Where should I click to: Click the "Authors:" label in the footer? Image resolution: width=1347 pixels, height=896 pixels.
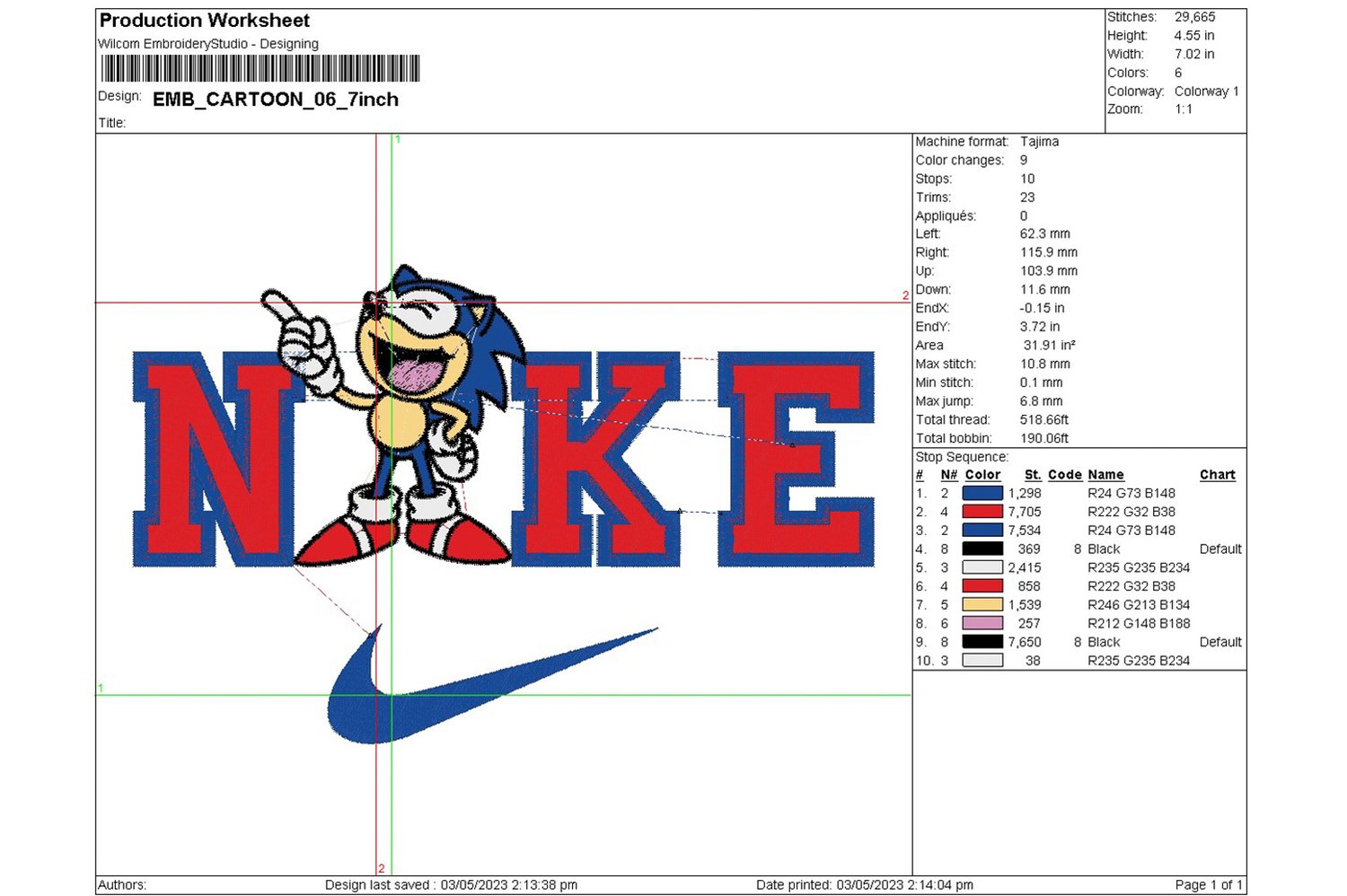coord(122,885)
